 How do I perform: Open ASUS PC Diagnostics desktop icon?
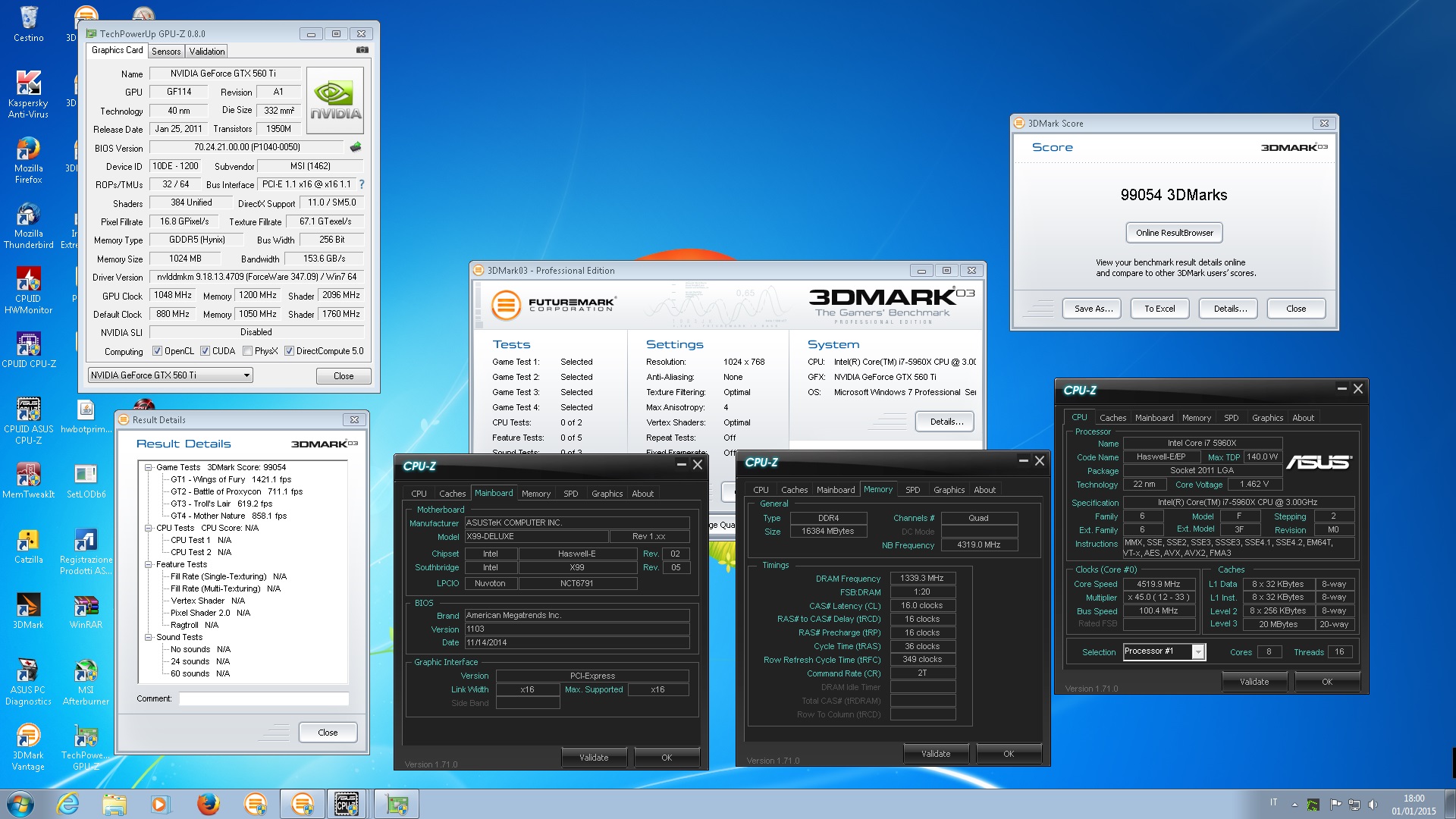[29, 682]
